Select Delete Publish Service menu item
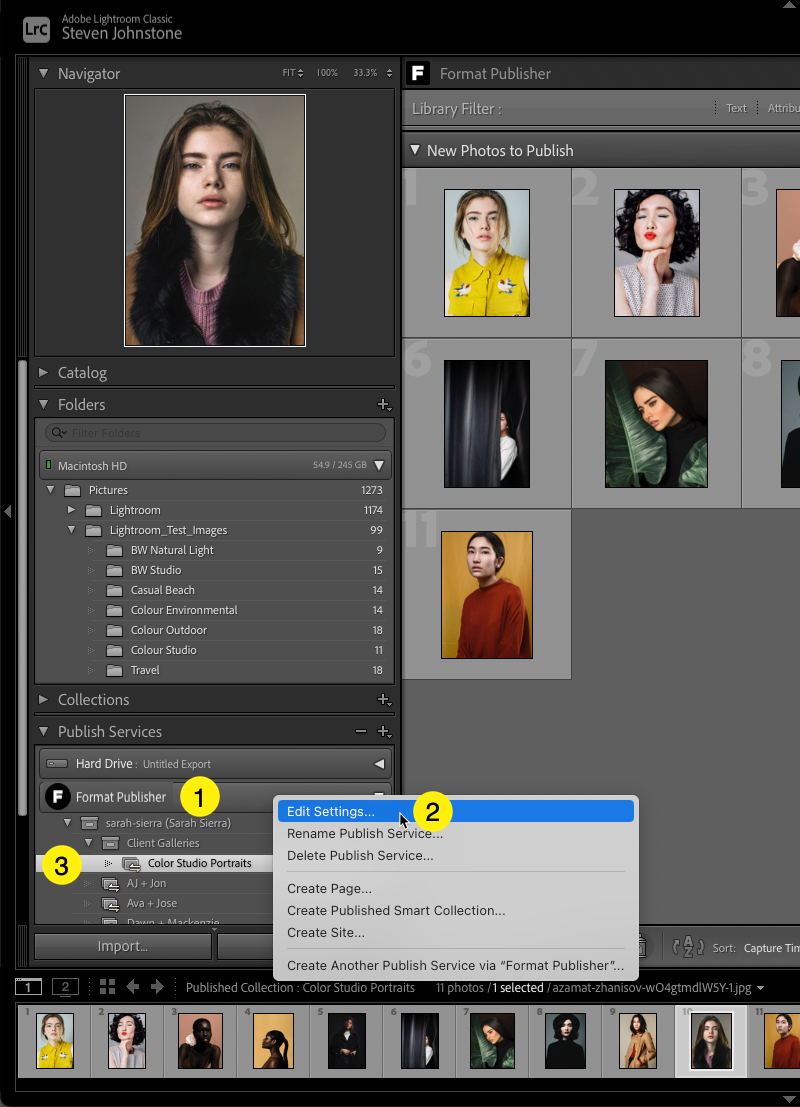This screenshot has height=1107, width=800. 360,856
